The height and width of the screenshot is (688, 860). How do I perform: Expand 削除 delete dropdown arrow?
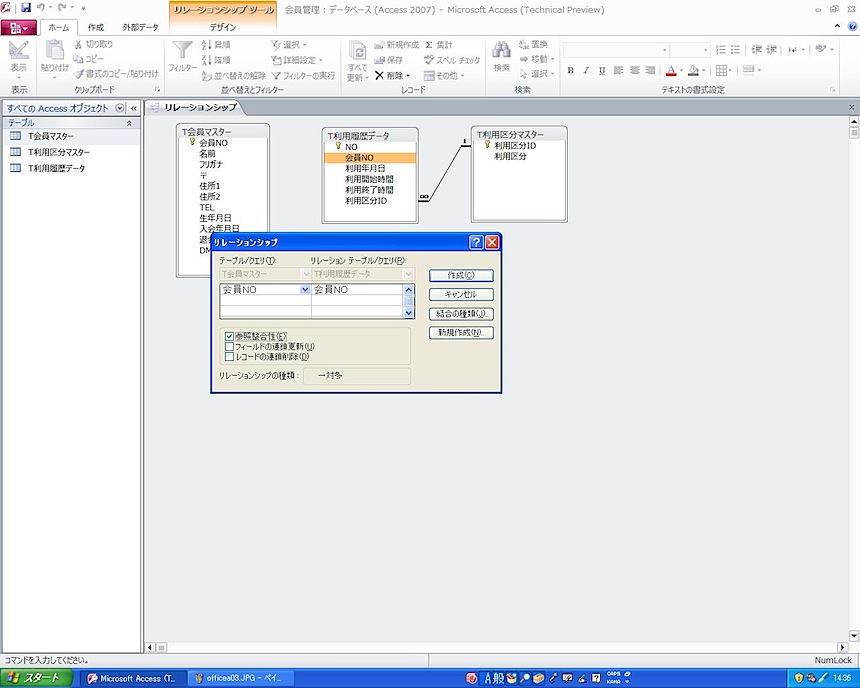tap(409, 76)
